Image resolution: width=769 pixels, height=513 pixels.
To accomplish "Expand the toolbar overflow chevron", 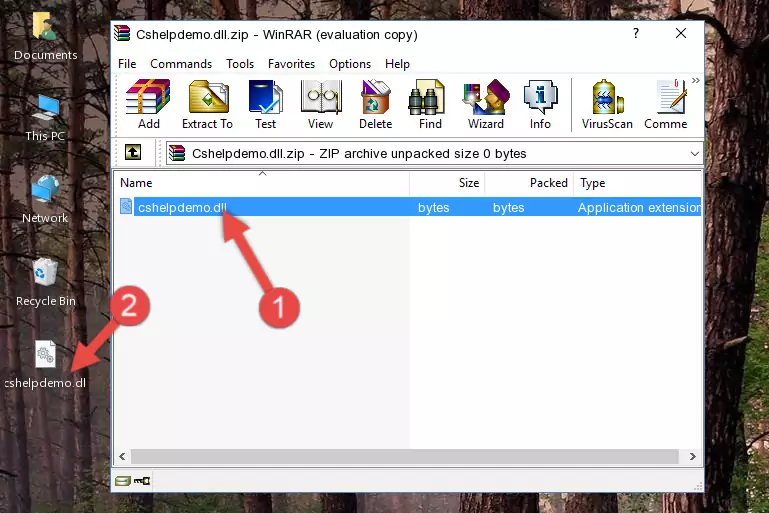I will tap(695, 81).
